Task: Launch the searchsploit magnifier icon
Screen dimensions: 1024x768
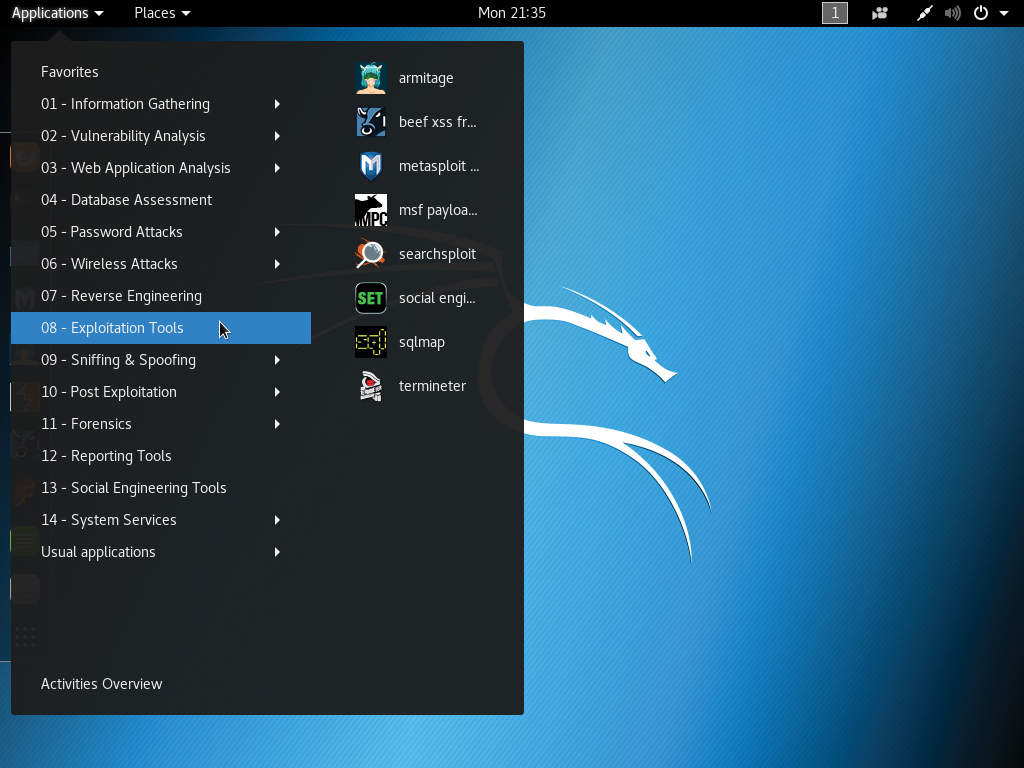Action: (371, 254)
